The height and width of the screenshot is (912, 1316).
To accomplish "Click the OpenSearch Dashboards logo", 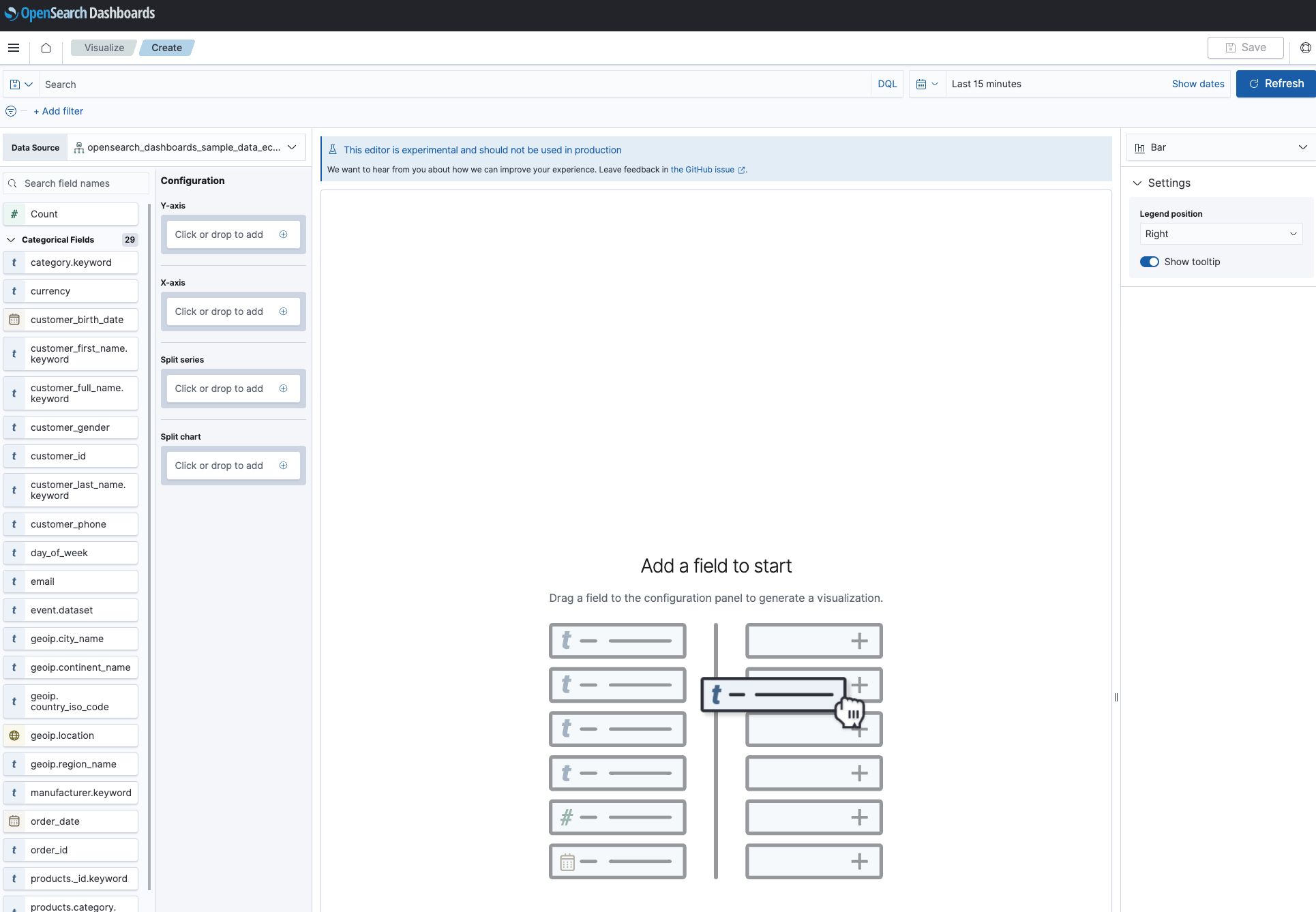I will [x=80, y=14].
